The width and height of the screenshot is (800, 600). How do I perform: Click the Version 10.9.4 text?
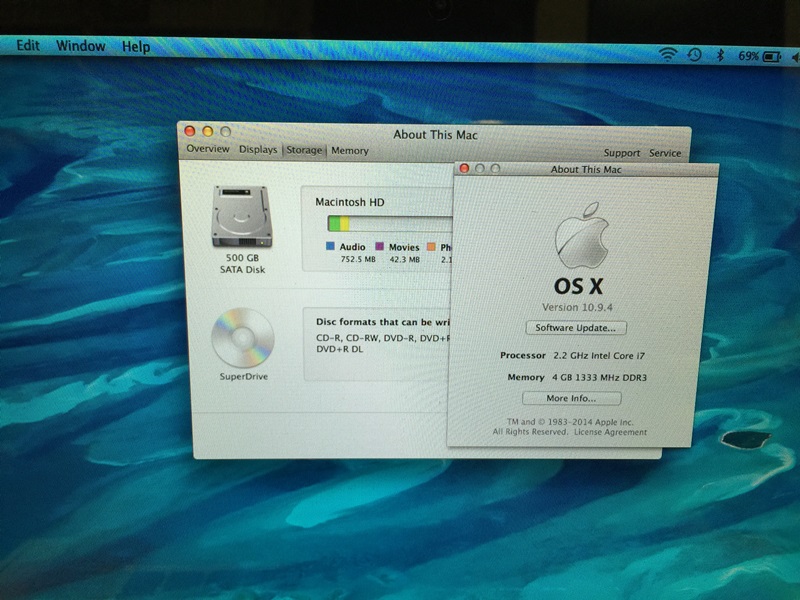click(x=577, y=307)
